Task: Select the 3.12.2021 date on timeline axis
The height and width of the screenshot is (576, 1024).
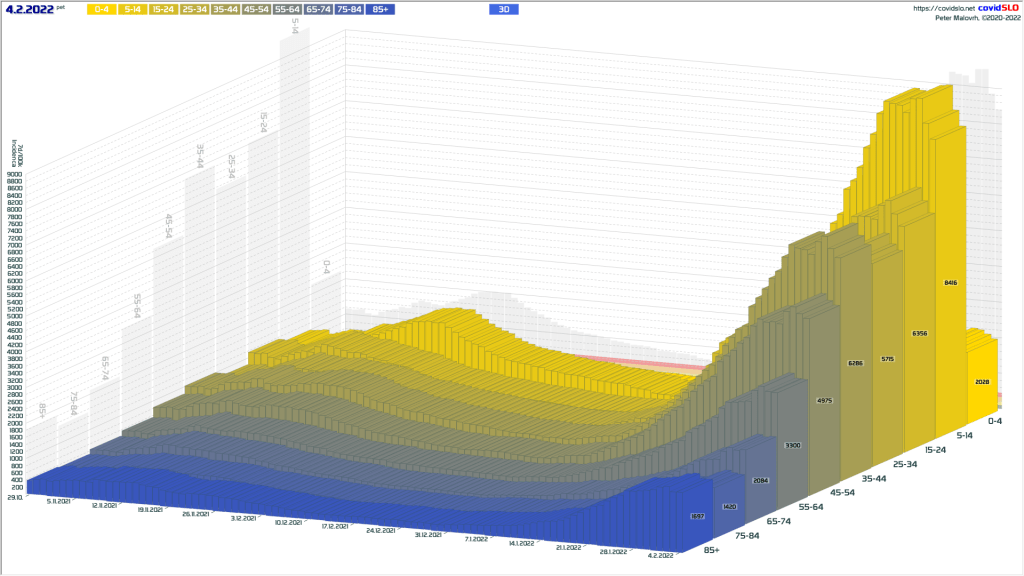Action: (x=245, y=520)
